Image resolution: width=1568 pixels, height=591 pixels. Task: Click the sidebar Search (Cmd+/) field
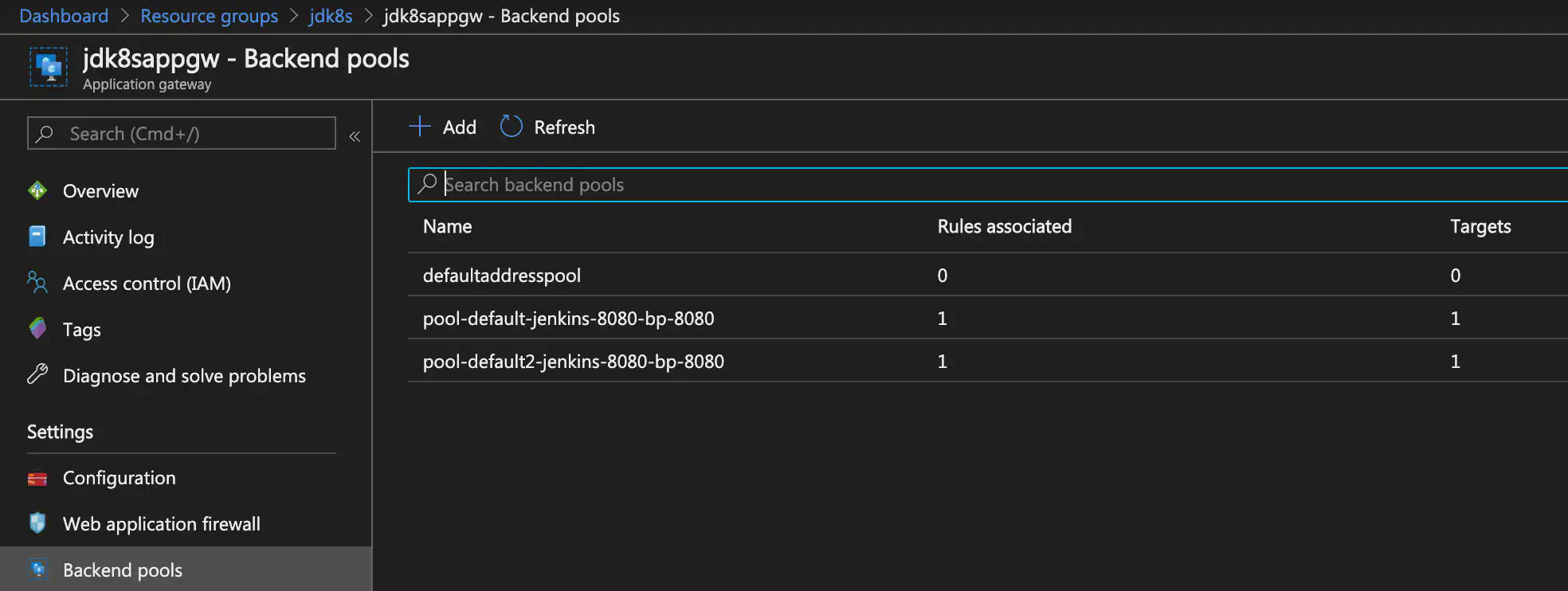click(179, 133)
